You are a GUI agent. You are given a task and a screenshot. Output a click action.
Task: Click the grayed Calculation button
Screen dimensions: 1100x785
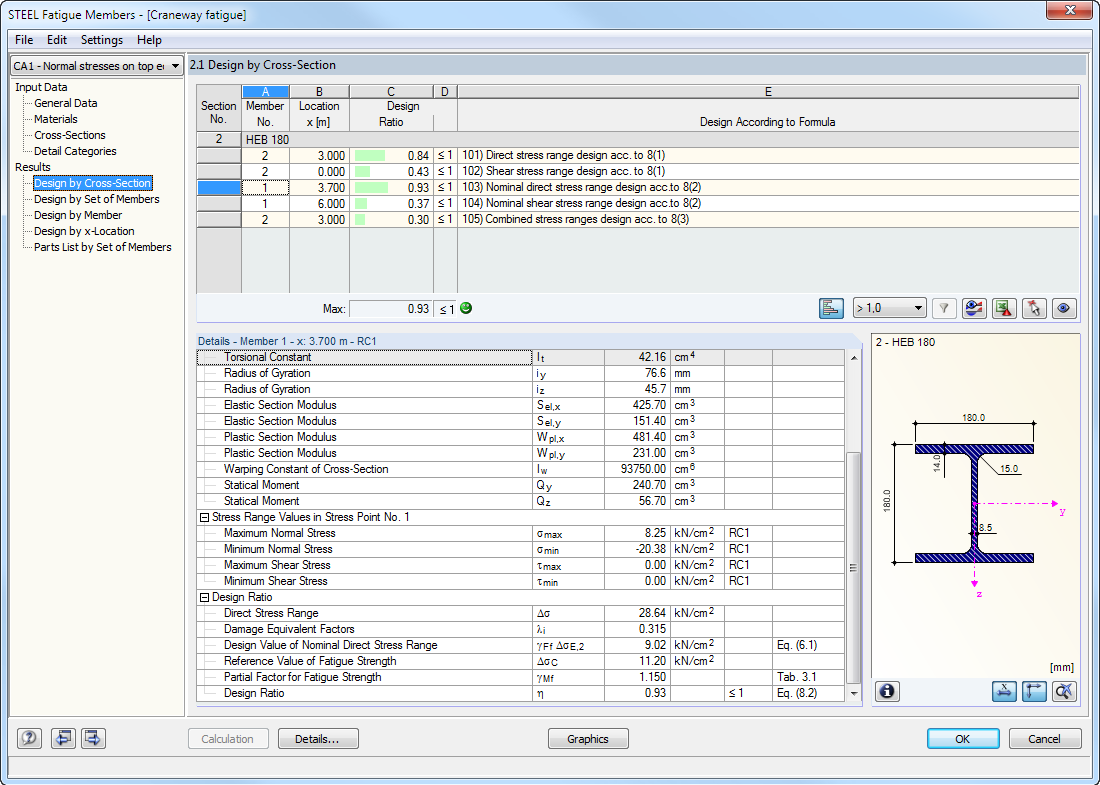coord(228,739)
